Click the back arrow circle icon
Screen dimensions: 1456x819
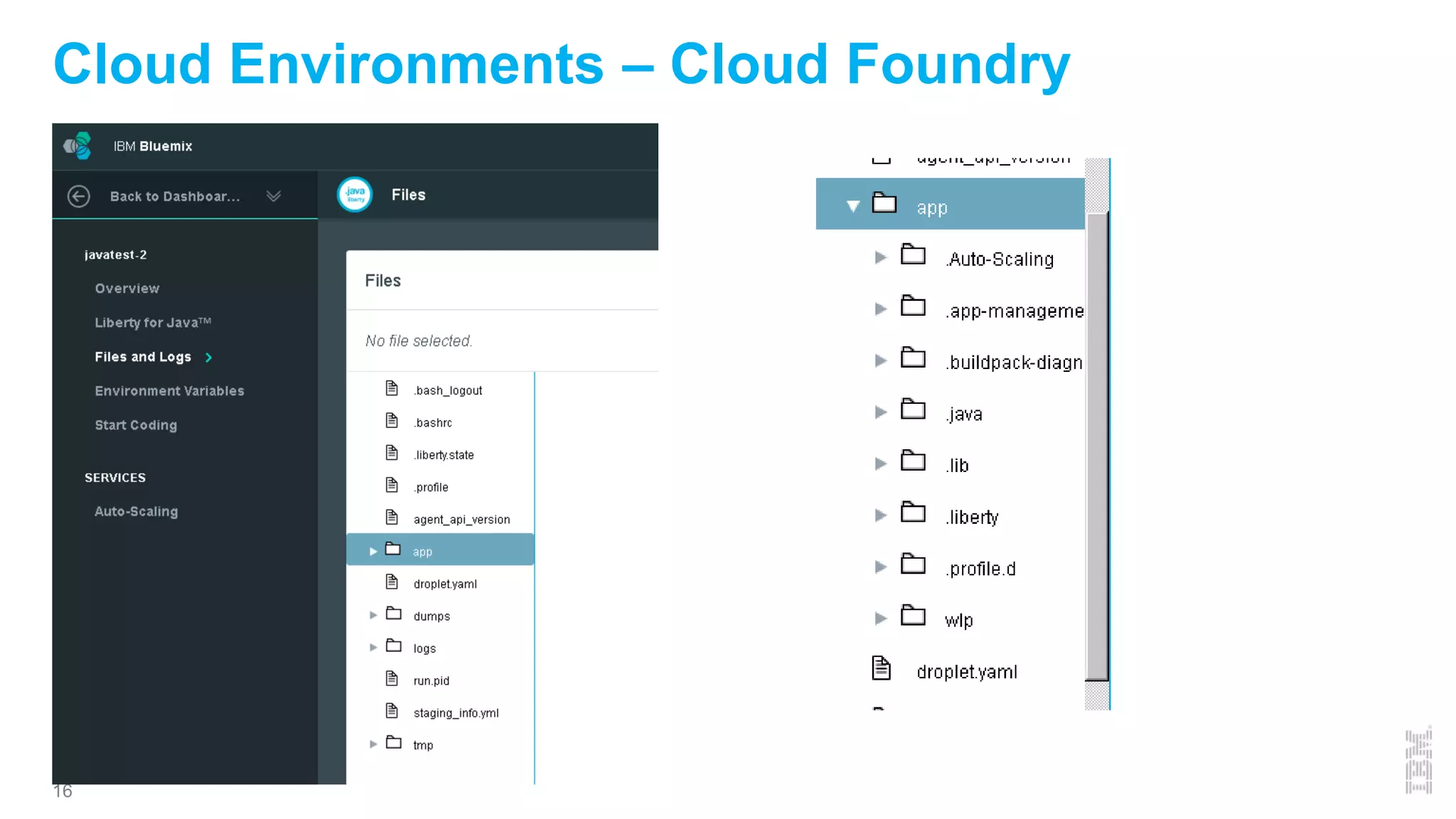pos(79,196)
